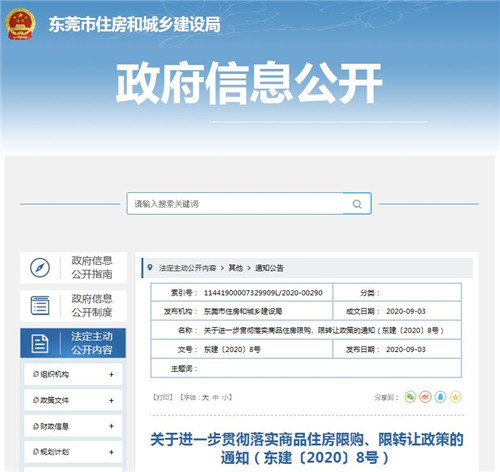Open 法定主动公开内容 breadcrumb link
This screenshot has width=500, height=472.
tap(187, 268)
